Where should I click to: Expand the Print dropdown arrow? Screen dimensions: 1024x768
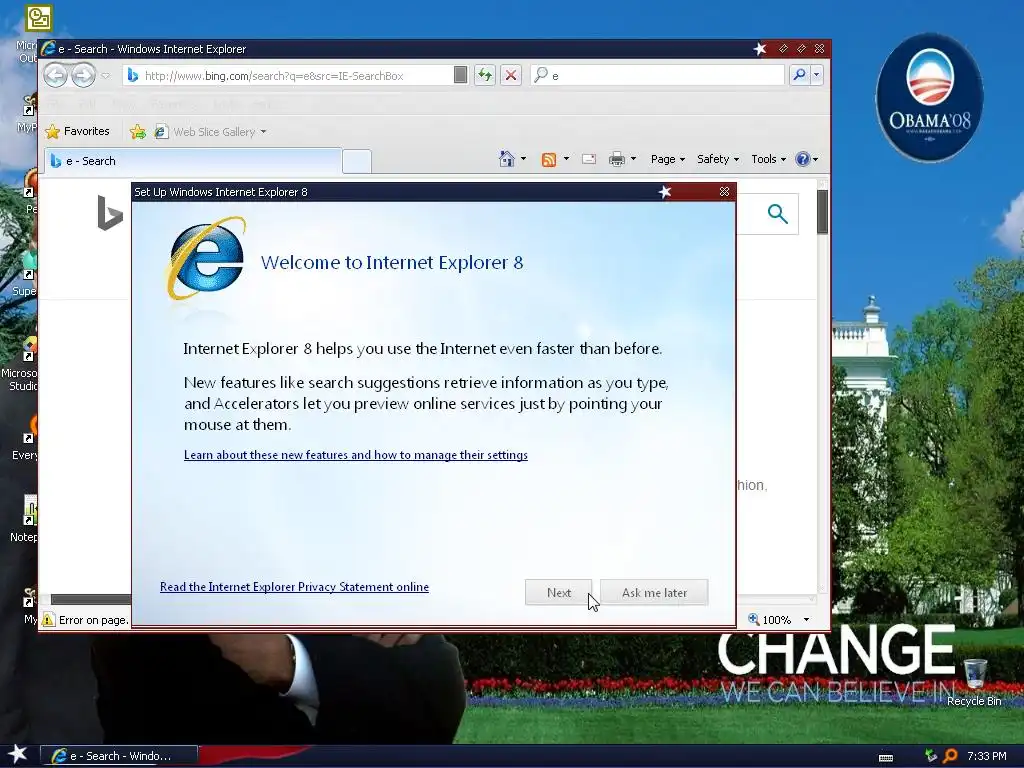(633, 159)
